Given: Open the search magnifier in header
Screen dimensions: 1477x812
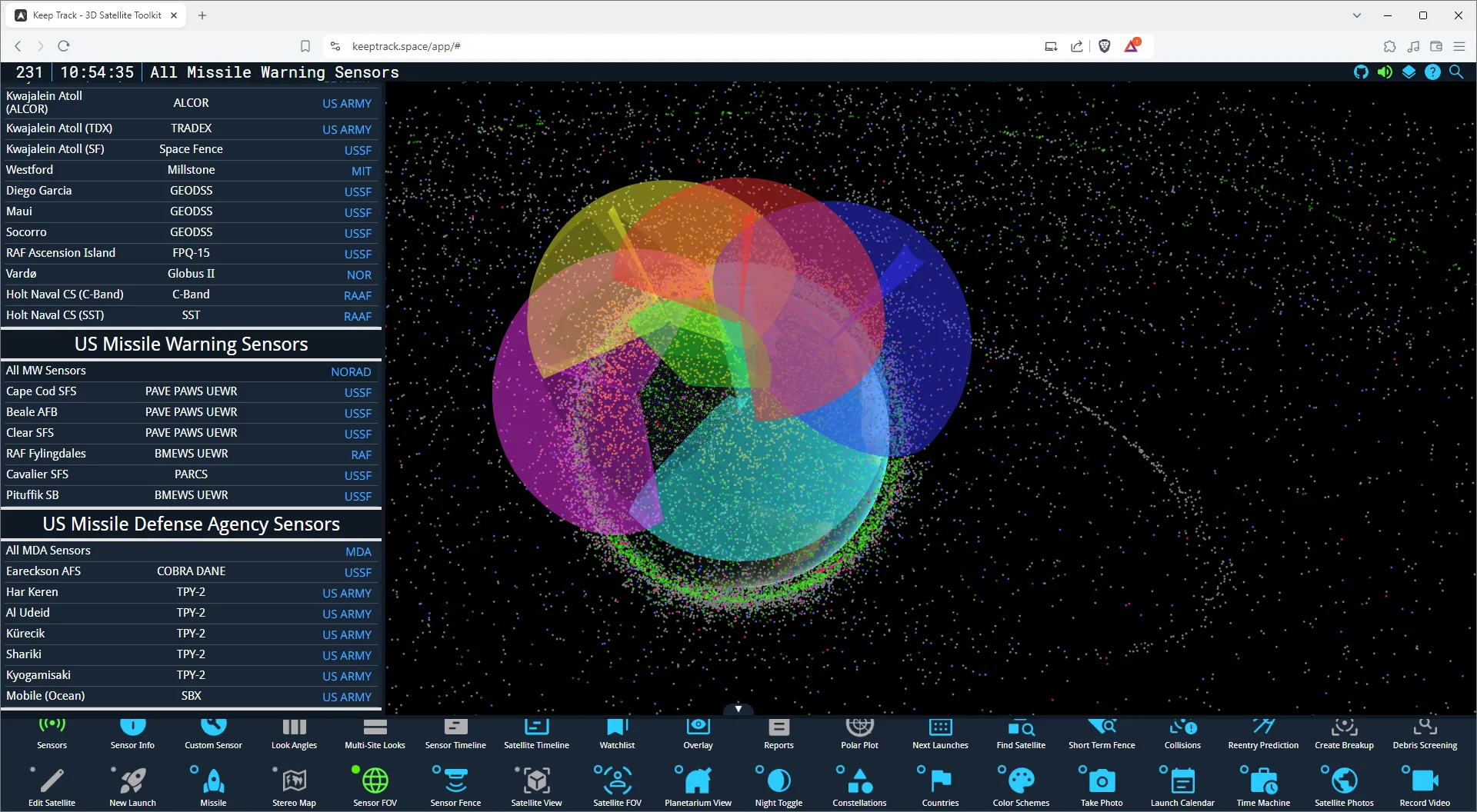Looking at the screenshot, I should coord(1456,72).
